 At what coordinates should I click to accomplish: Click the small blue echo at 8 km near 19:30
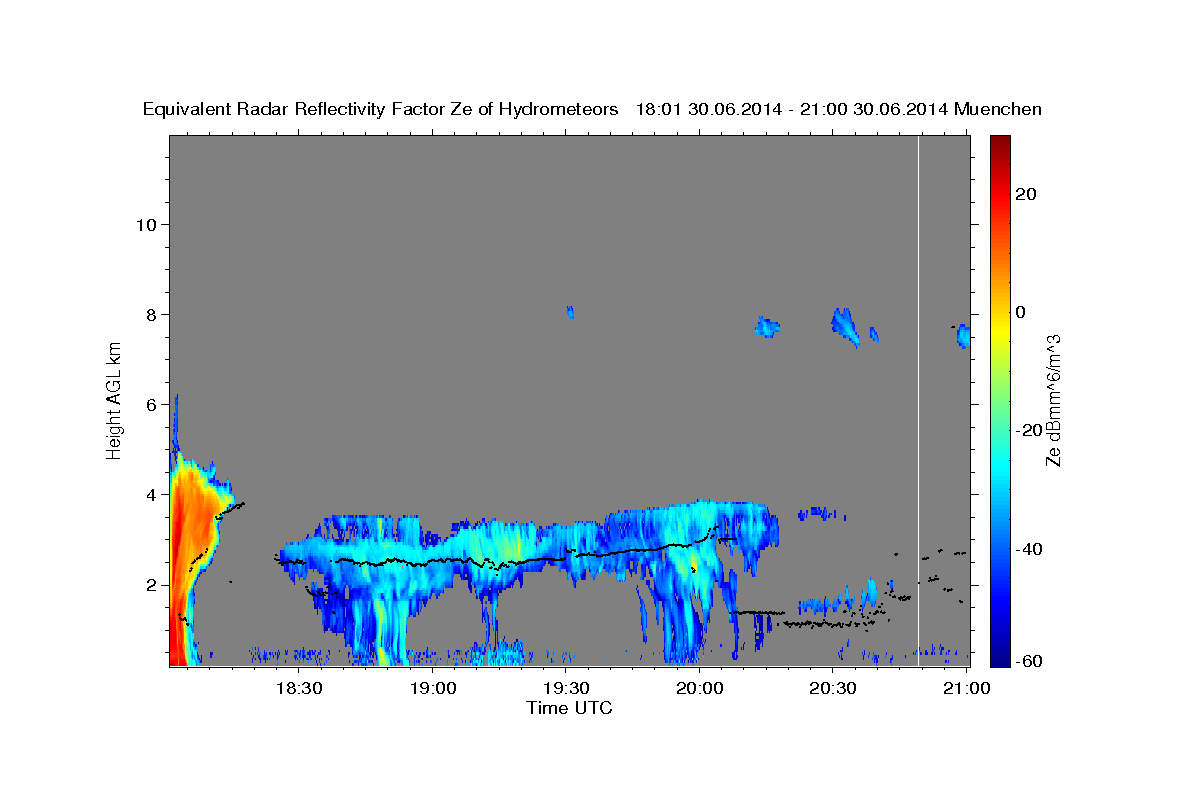coord(570,312)
